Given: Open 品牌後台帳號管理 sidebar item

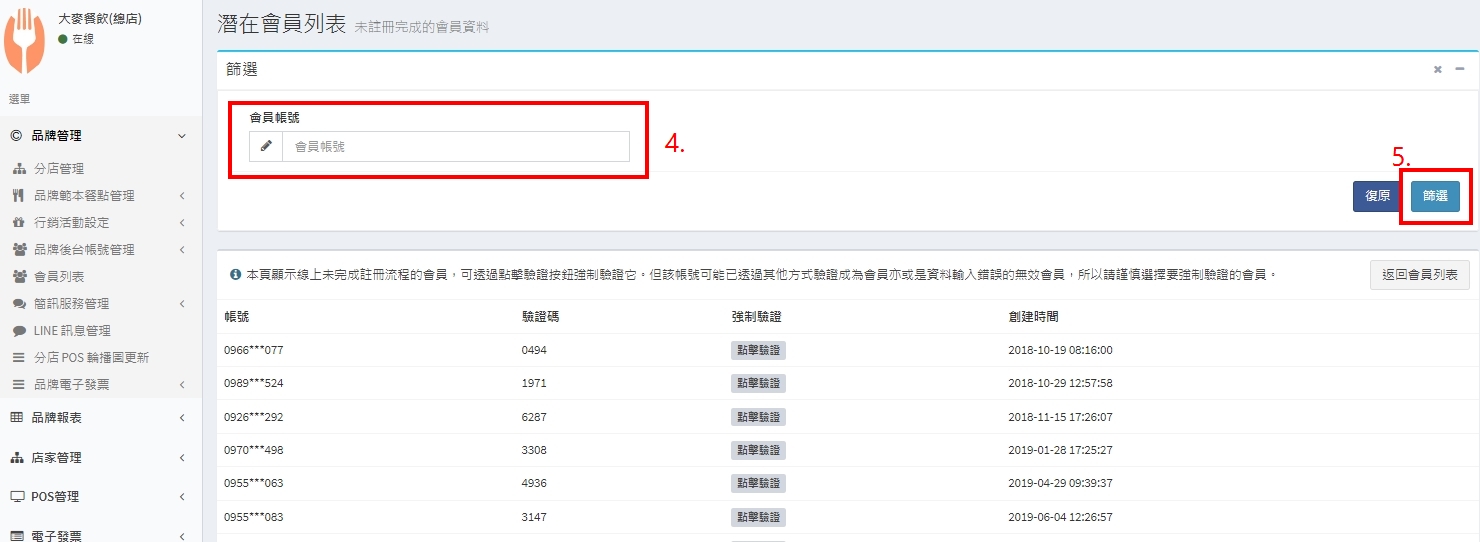Looking at the screenshot, I should pos(84,250).
